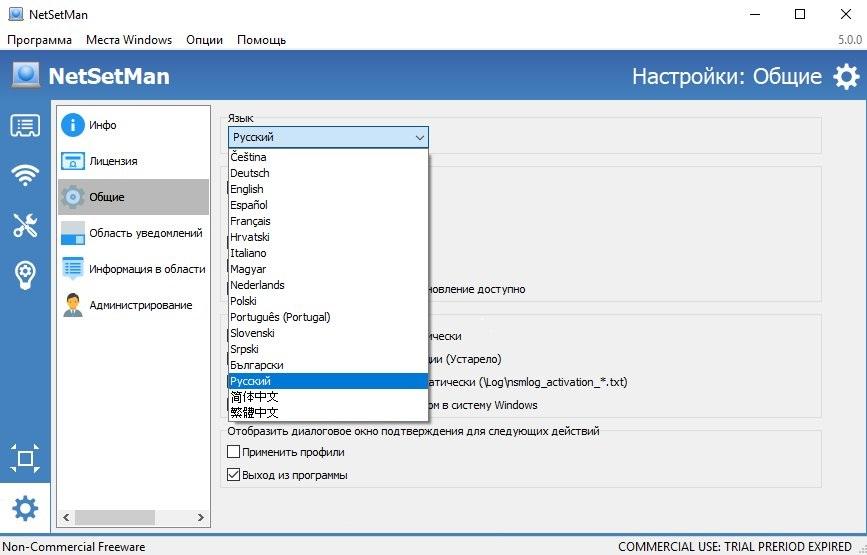
Task: Open the Программа menu
Action: click(x=40, y=40)
